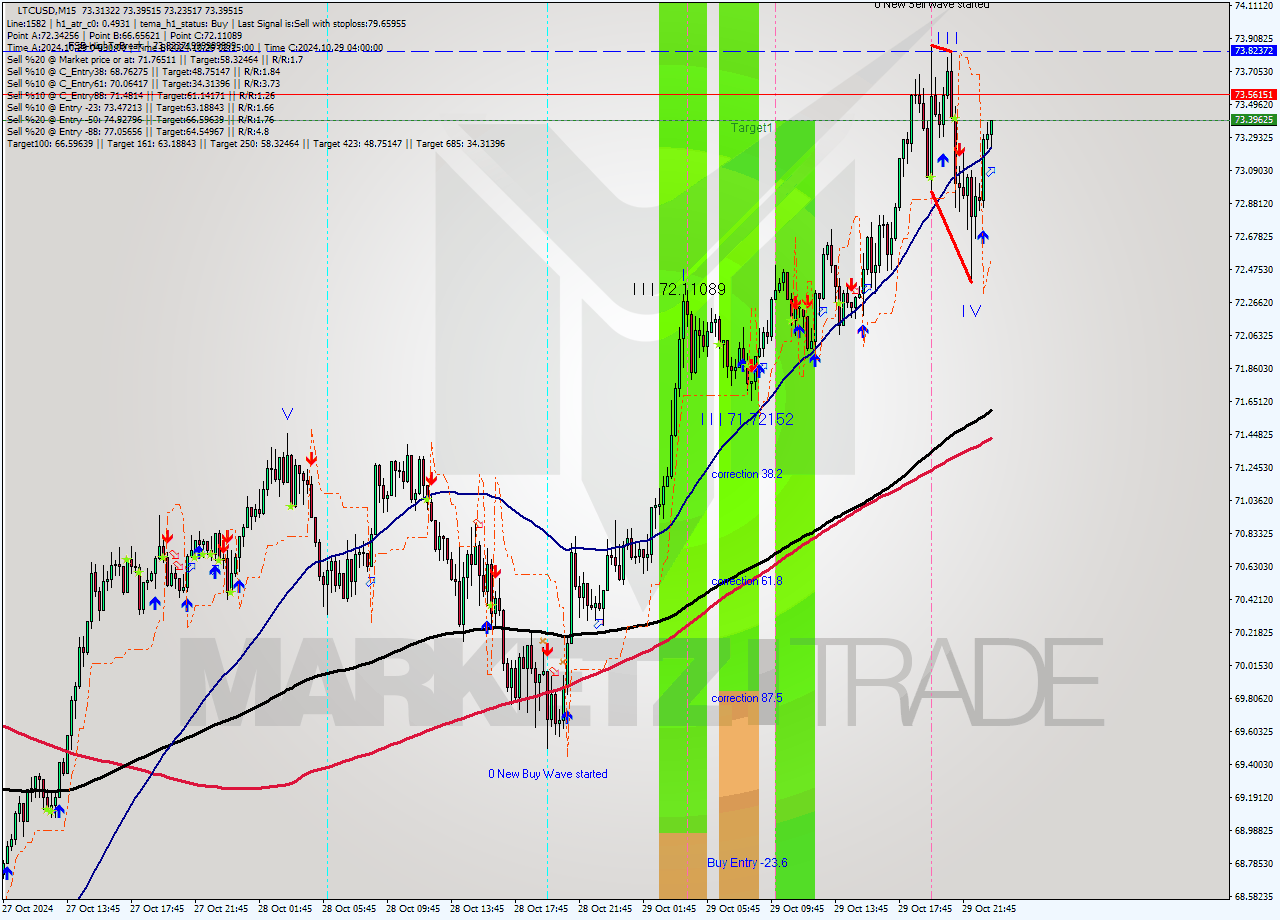Click the blue 'I V' wave label
Image resolution: width=1280 pixels, height=920 pixels.
971,311
